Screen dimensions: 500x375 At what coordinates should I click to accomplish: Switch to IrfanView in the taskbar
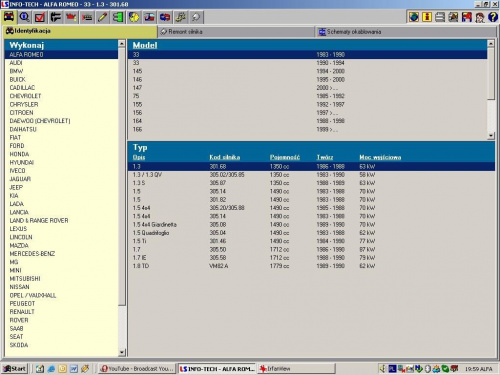pyautogui.click(x=296, y=369)
